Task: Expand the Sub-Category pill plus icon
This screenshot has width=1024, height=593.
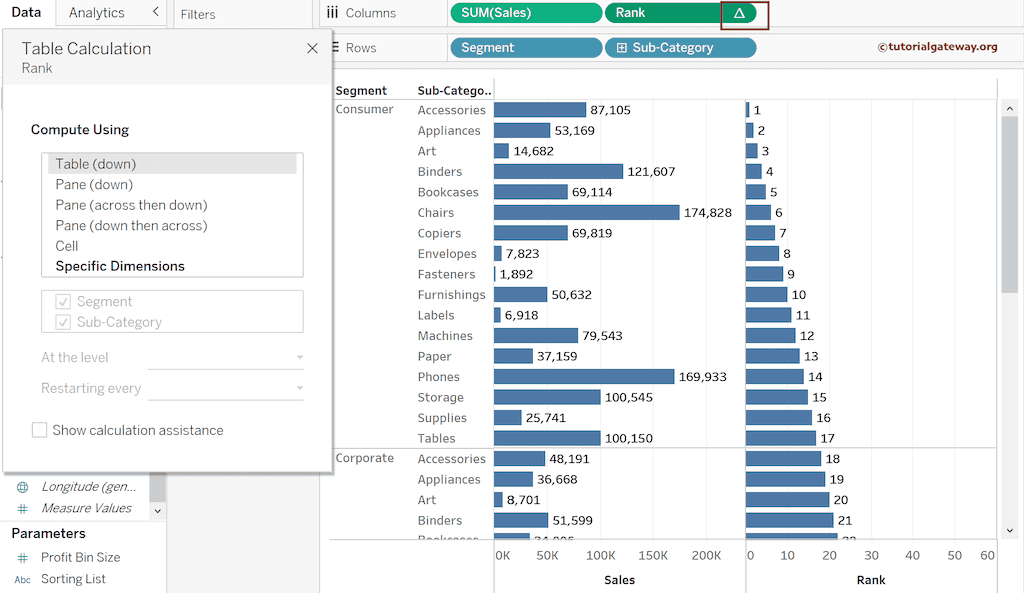Action: coord(622,48)
